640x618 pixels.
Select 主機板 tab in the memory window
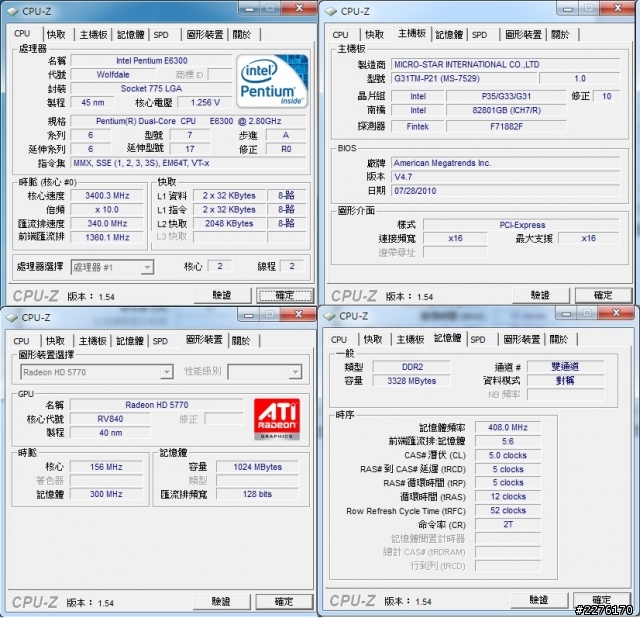(411, 339)
